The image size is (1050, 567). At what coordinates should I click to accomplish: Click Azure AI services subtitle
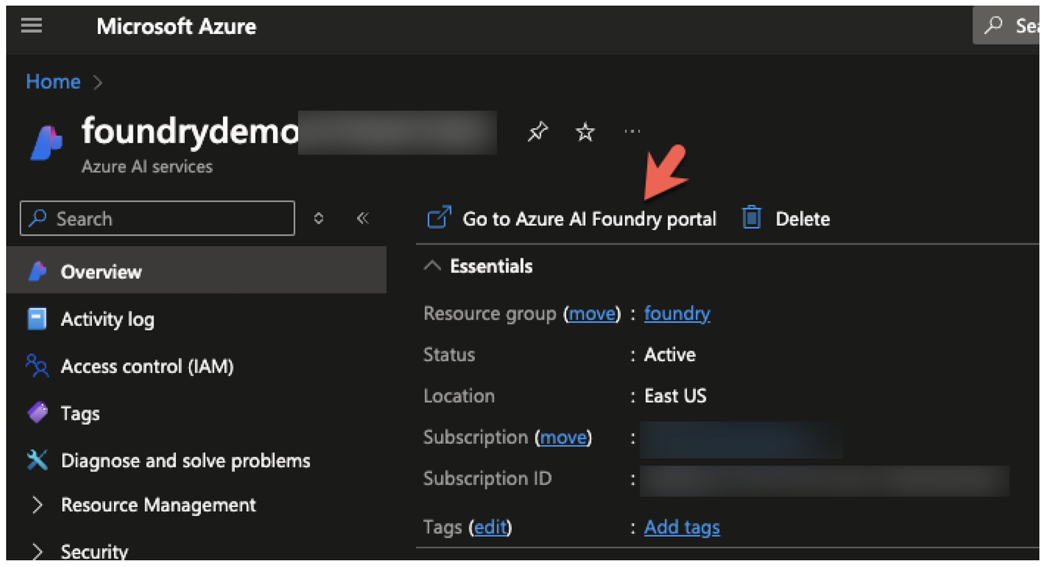click(x=147, y=167)
